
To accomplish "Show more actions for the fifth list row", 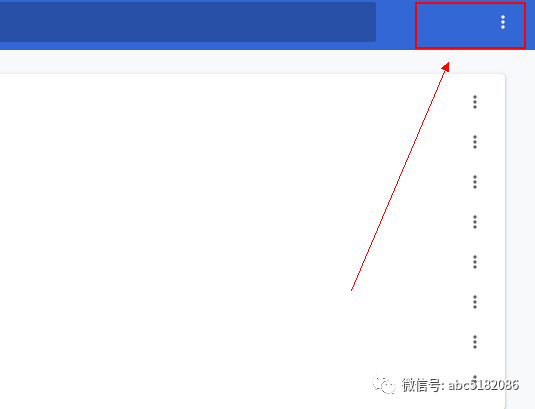I will tap(475, 262).
